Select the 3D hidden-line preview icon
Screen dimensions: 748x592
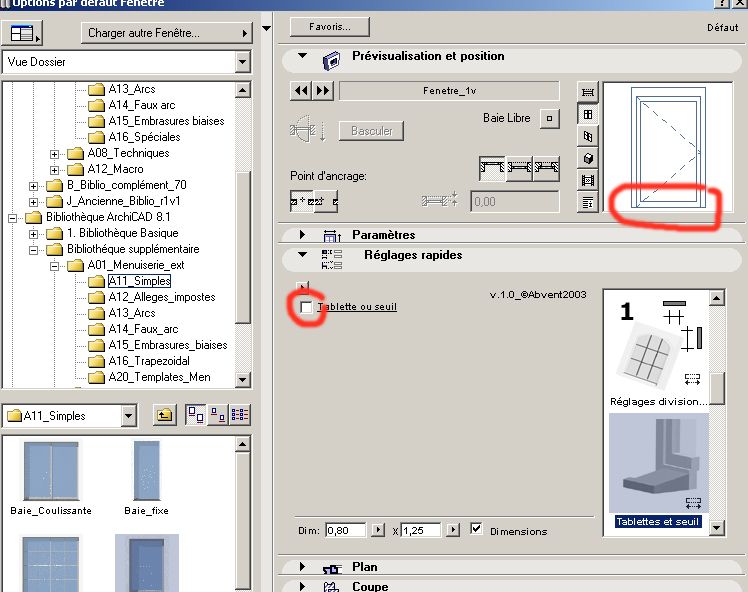coord(588,136)
